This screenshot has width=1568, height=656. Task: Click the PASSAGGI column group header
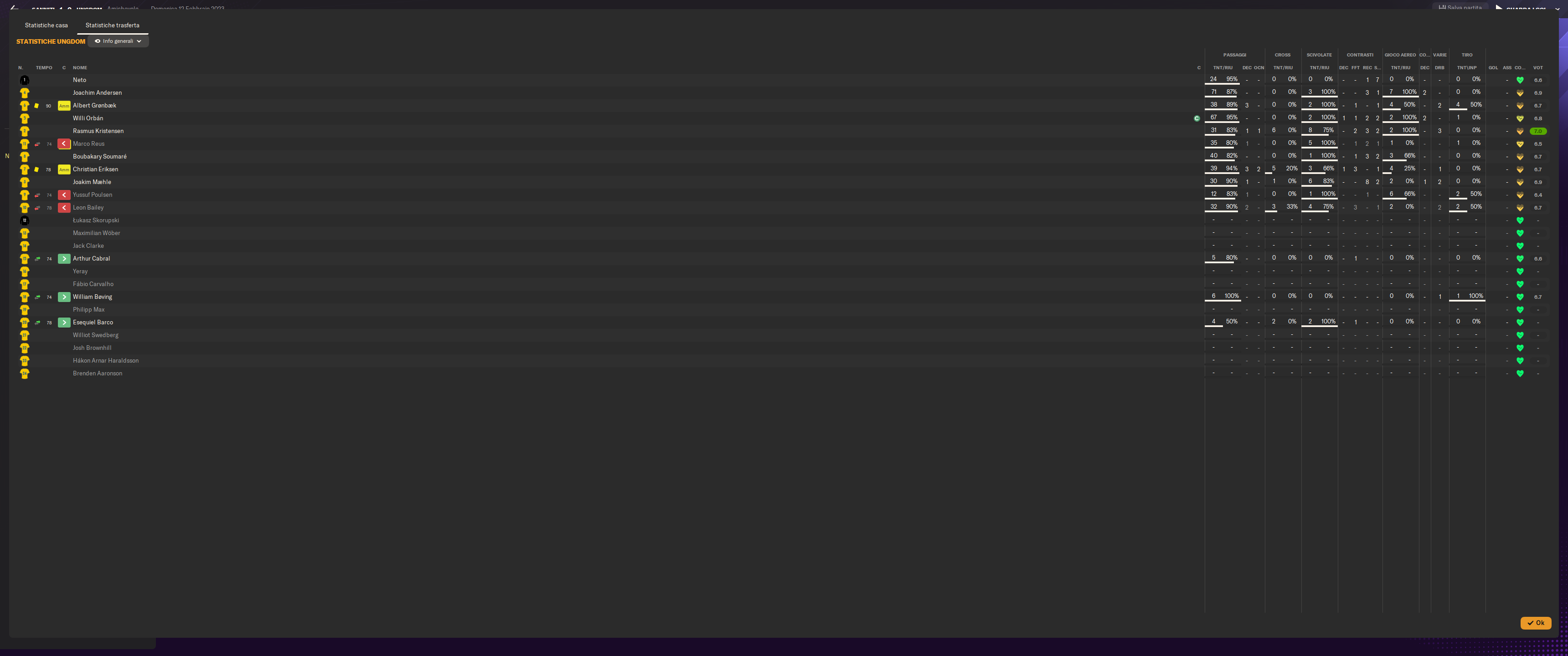point(1234,55)
